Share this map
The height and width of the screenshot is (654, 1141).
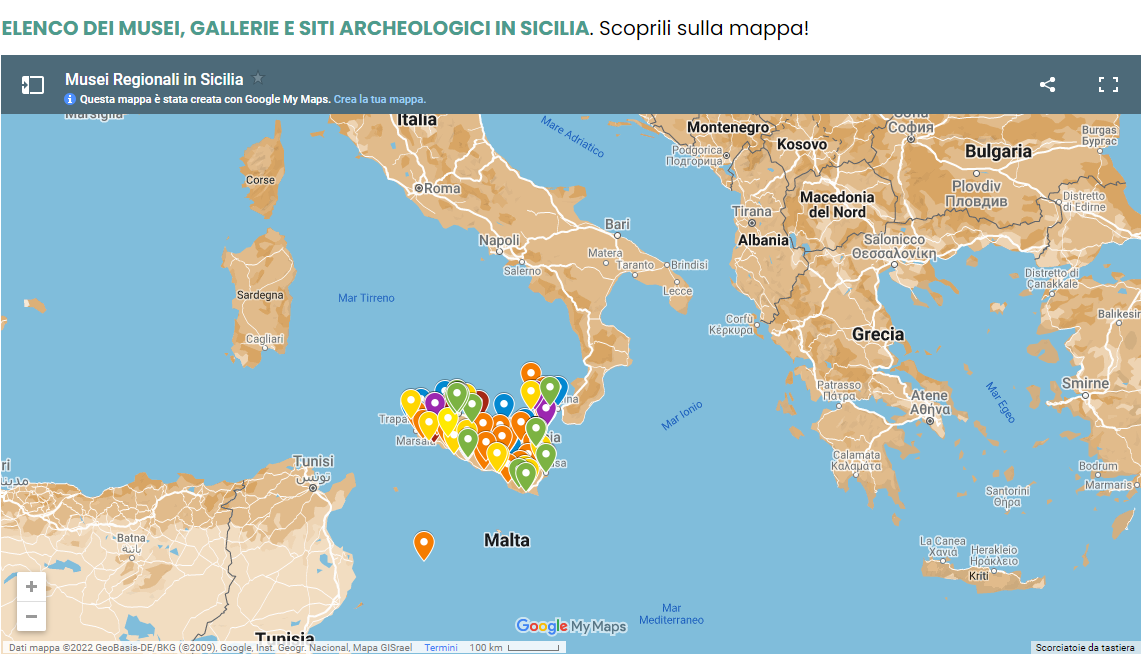click(1047, 84)
